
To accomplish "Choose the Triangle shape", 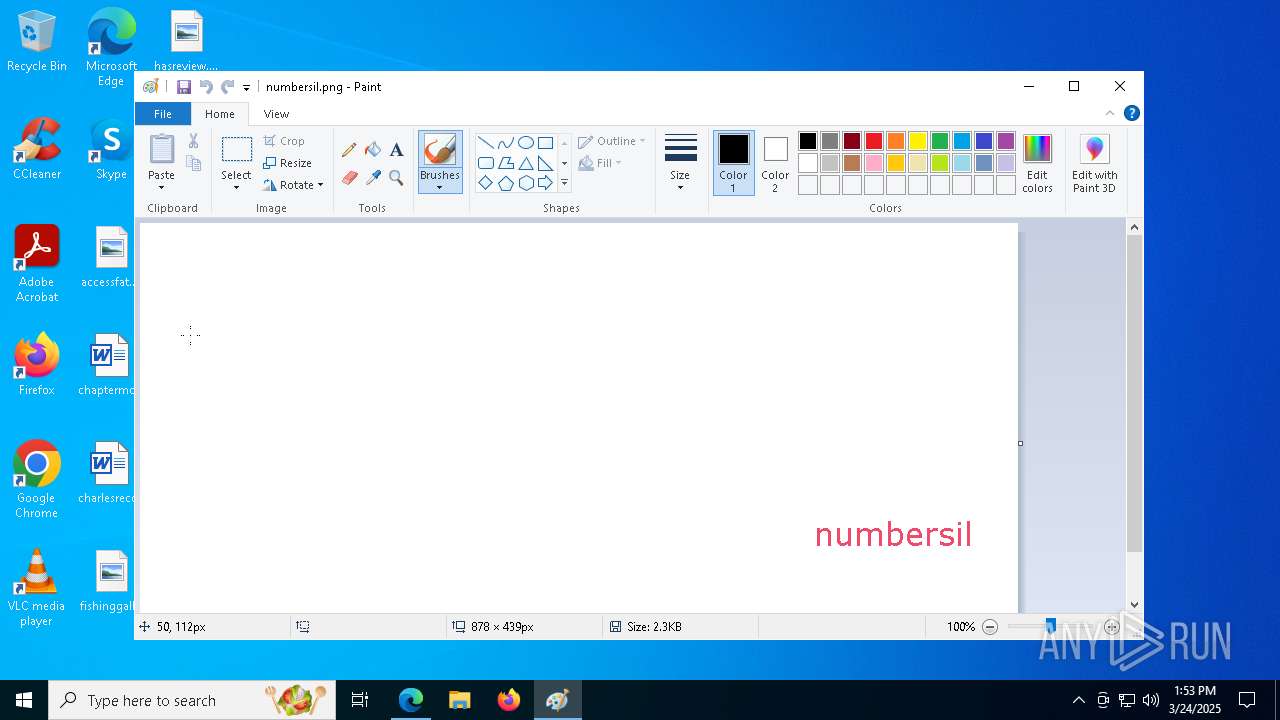I will (525, 163).
